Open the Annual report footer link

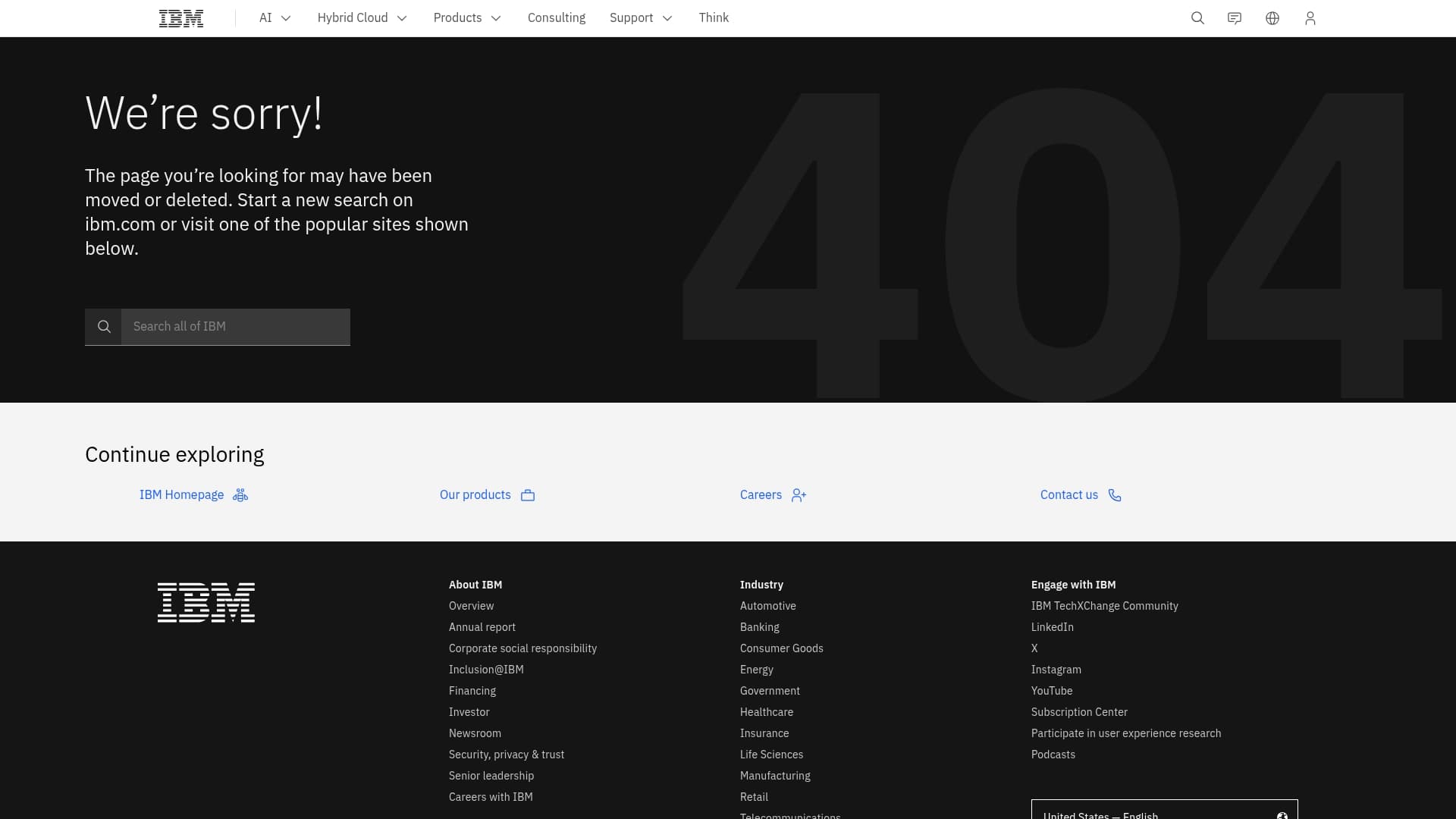coord(482,627)
